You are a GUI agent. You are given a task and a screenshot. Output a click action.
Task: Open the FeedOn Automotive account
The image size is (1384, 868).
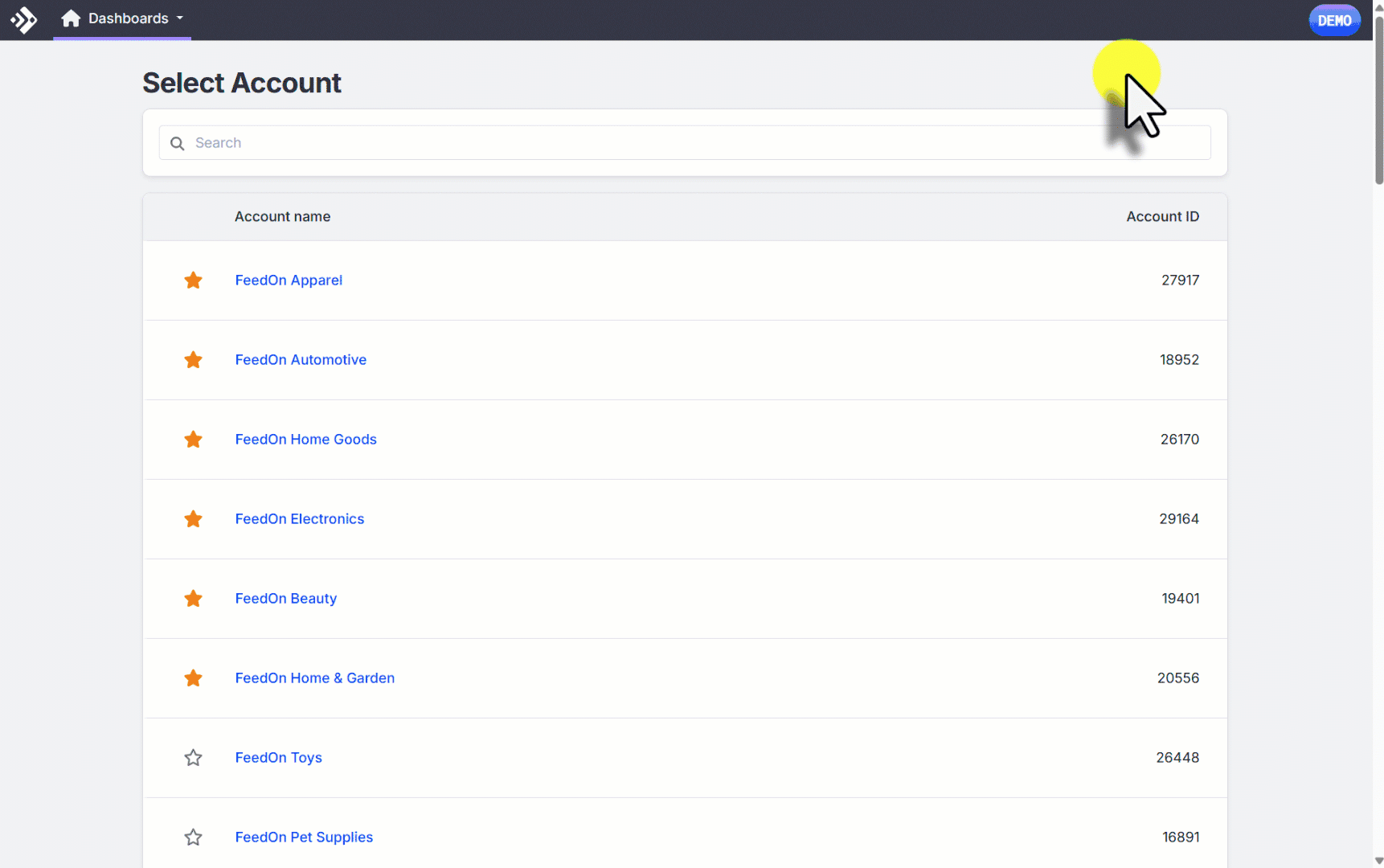(x=301, y=359)
